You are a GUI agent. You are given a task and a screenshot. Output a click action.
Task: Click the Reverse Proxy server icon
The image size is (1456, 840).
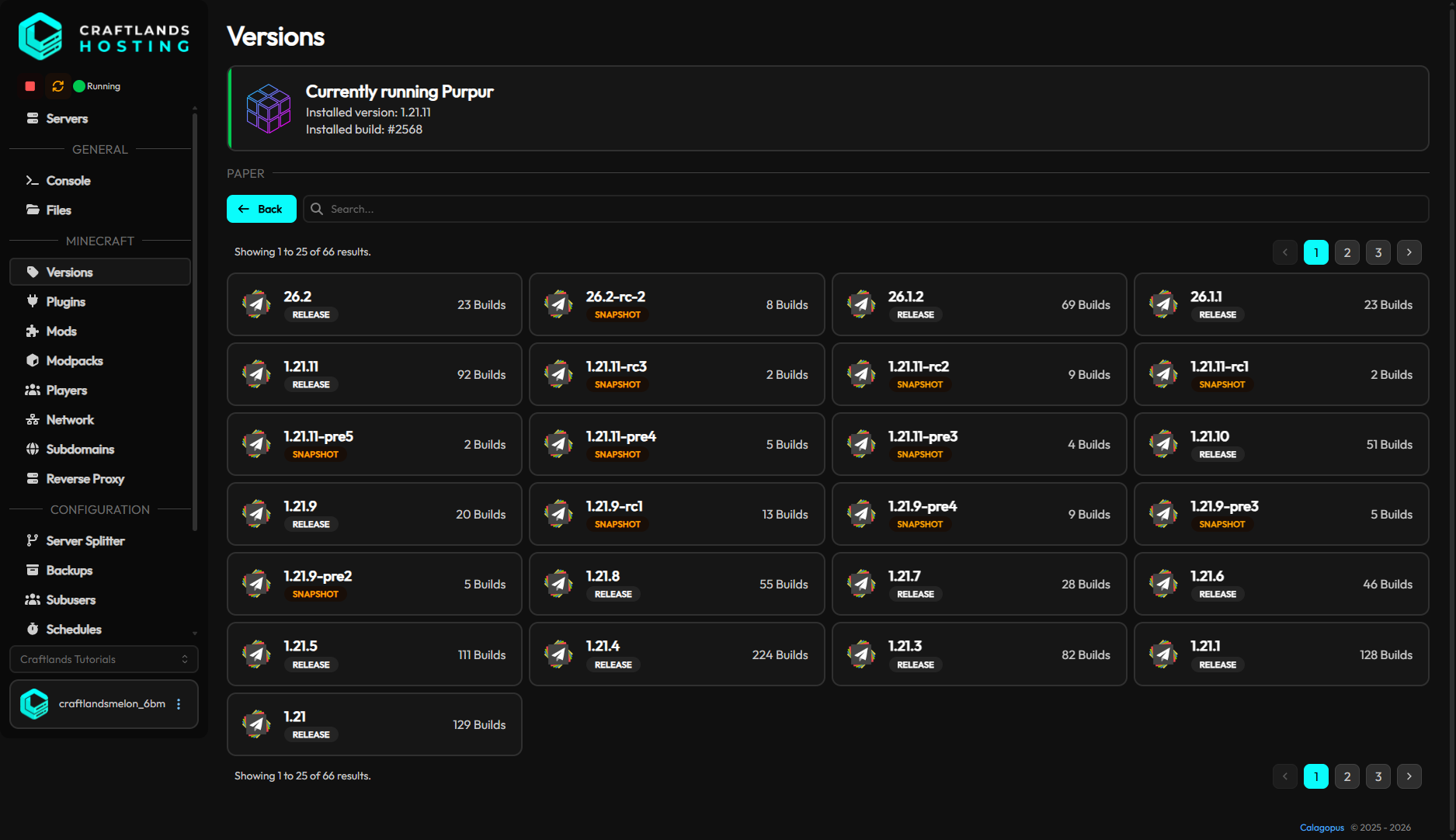33,479
